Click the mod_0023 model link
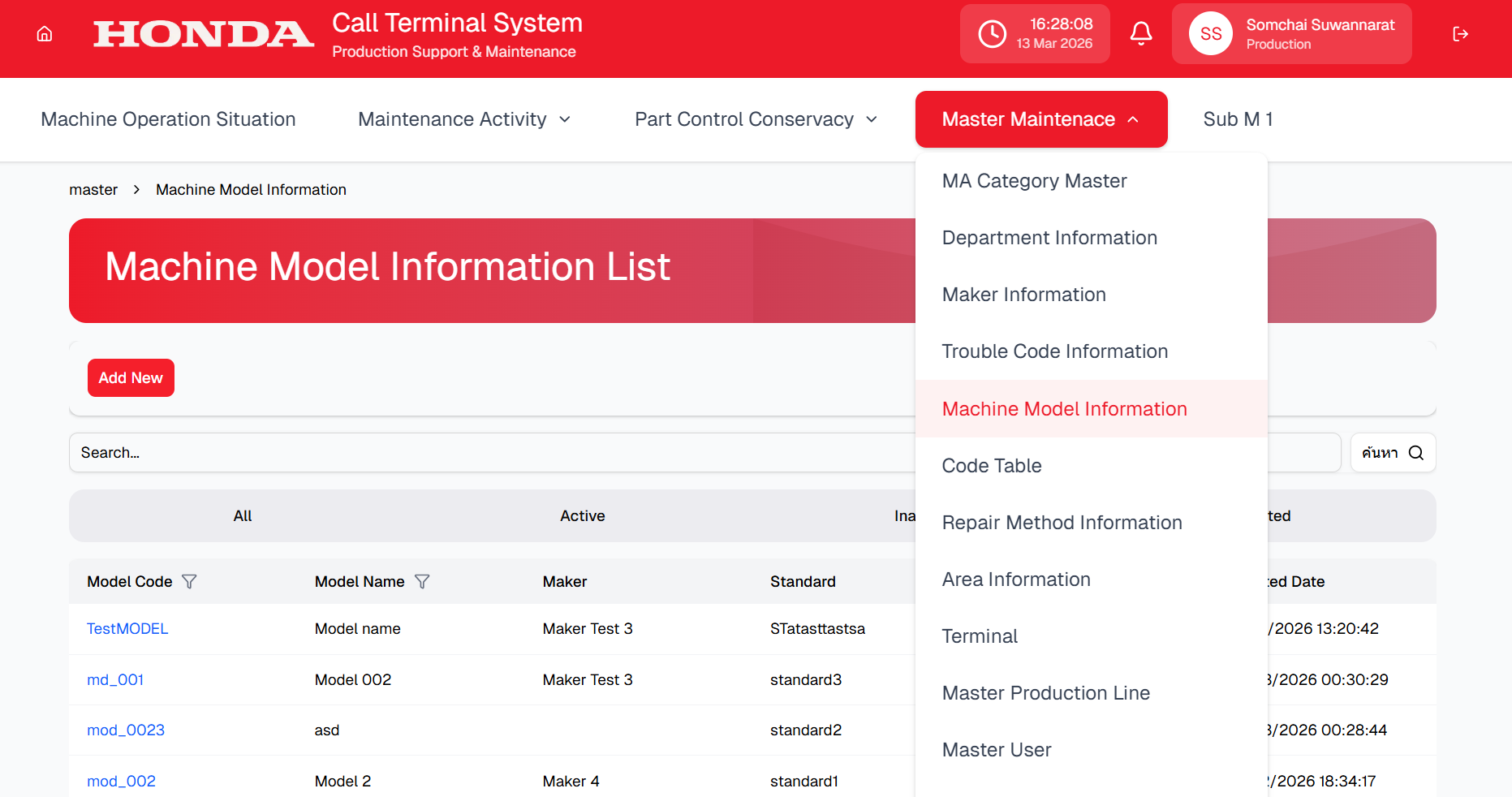This screenshot has height=797, width=1512. point(126,730)
